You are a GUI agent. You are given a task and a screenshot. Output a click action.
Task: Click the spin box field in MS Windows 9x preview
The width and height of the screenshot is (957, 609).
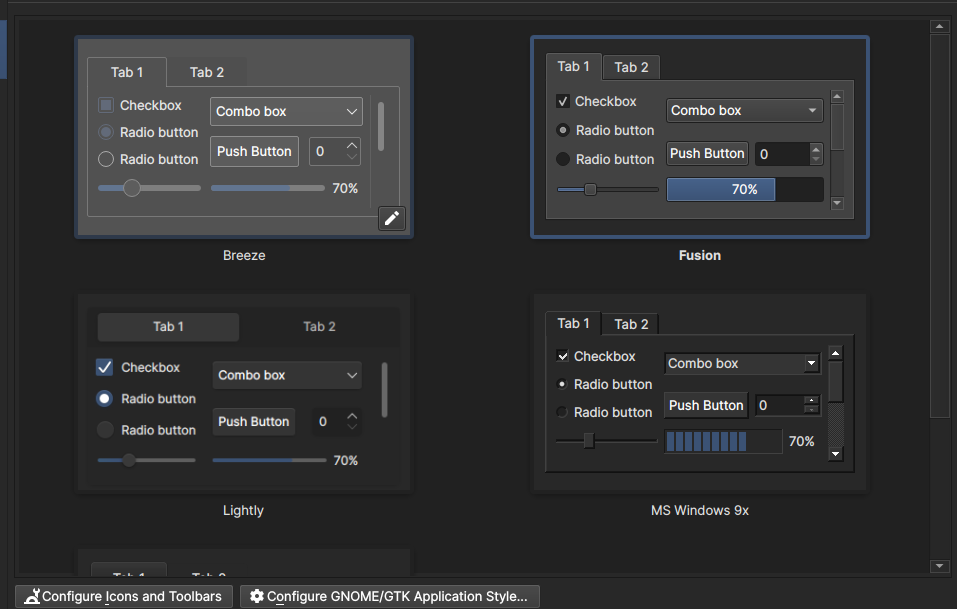click(x=779, y=405)
